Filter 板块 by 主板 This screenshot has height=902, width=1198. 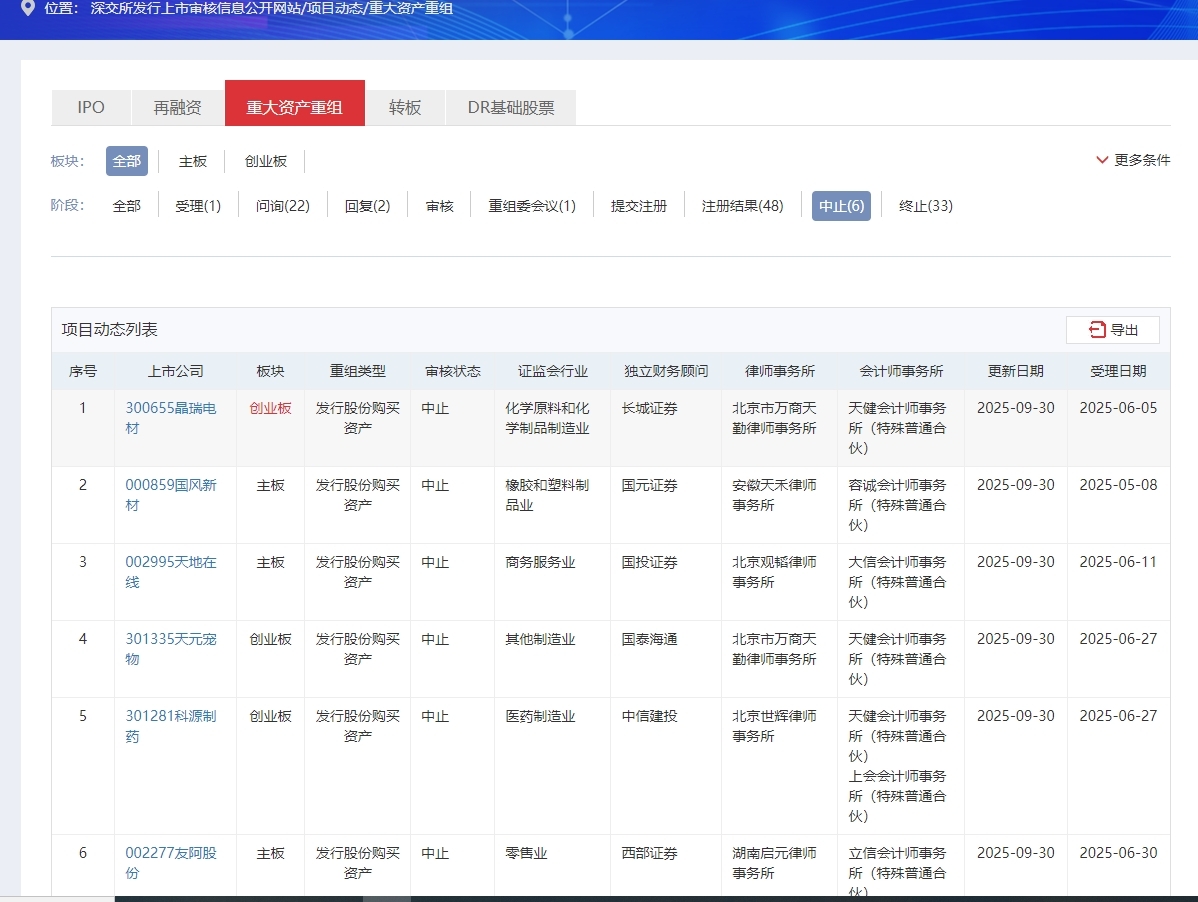click(x=193, y=161)
